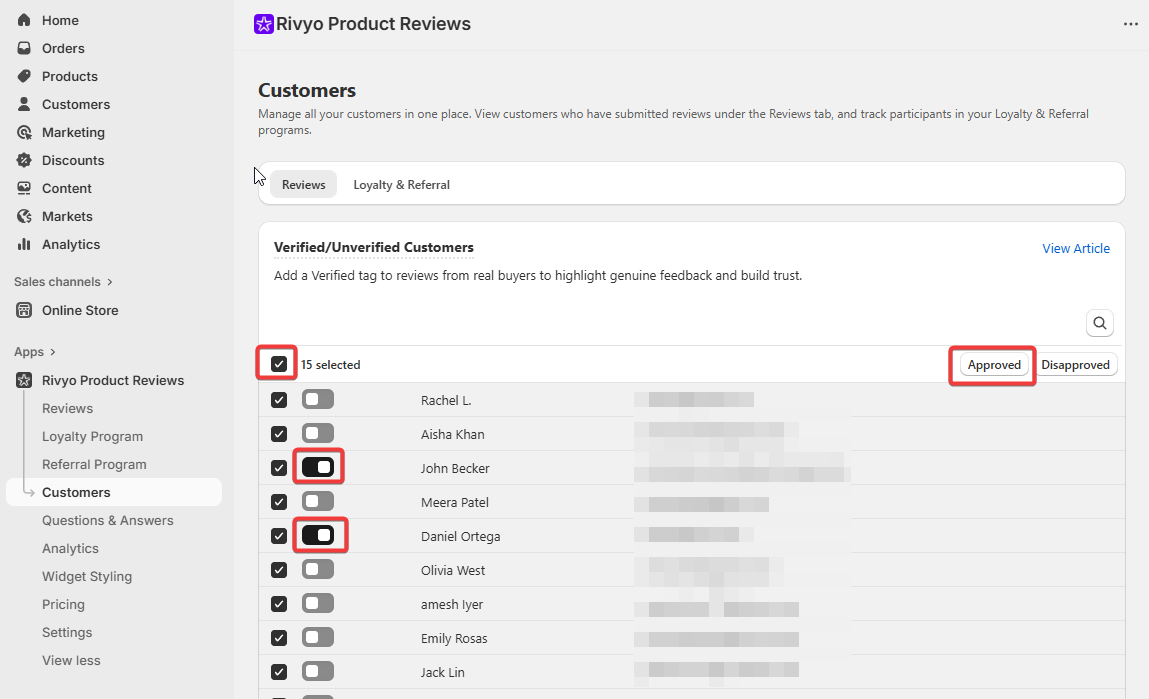Uncheck the checkbox for Emily Rosas

pyautogui.click(x=278, y=638)
